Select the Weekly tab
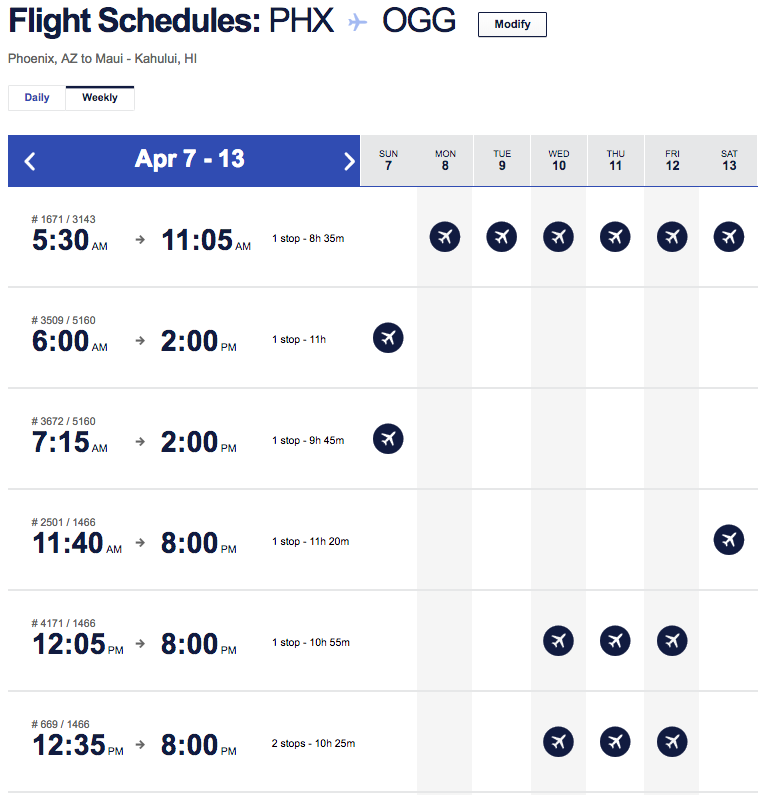Viewport: 766px width, 795px height. coord(100,98)
